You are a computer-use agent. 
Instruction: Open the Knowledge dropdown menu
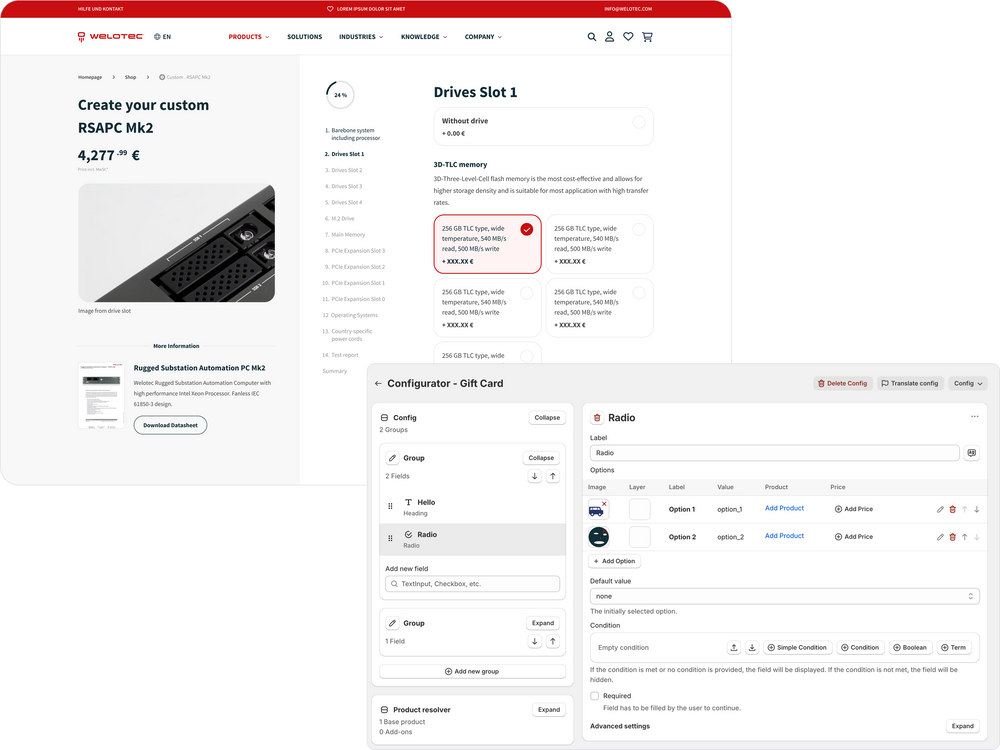click(x=424, y=37)
